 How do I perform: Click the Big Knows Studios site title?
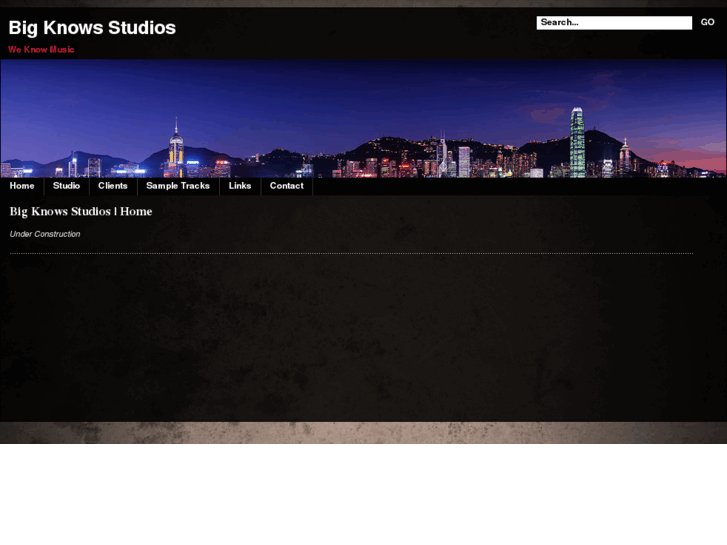point(92,28)
